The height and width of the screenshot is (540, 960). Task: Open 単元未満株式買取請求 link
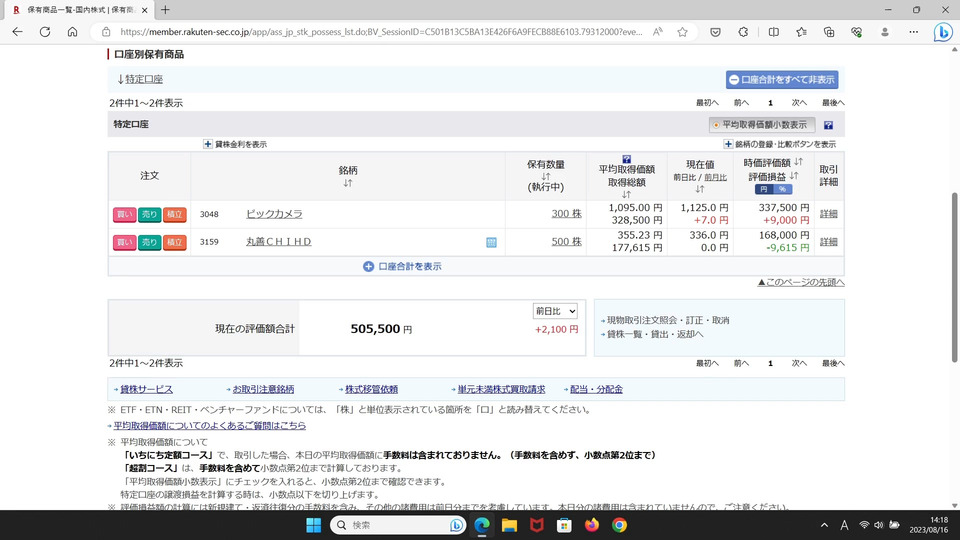pyautogui.click(x=501, y=389)
